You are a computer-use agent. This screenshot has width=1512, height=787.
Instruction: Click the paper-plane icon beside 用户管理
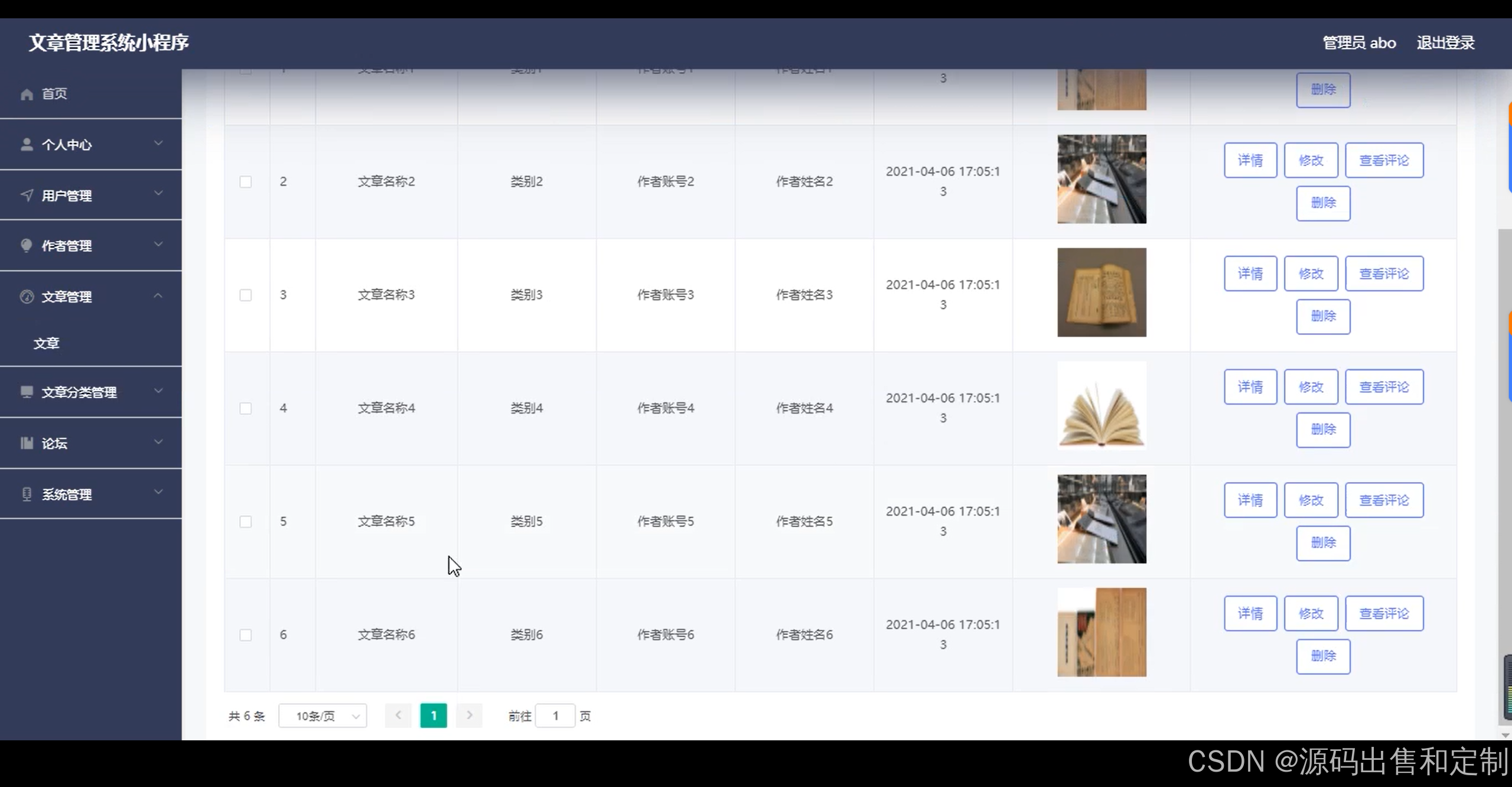[x=27, y=196]
